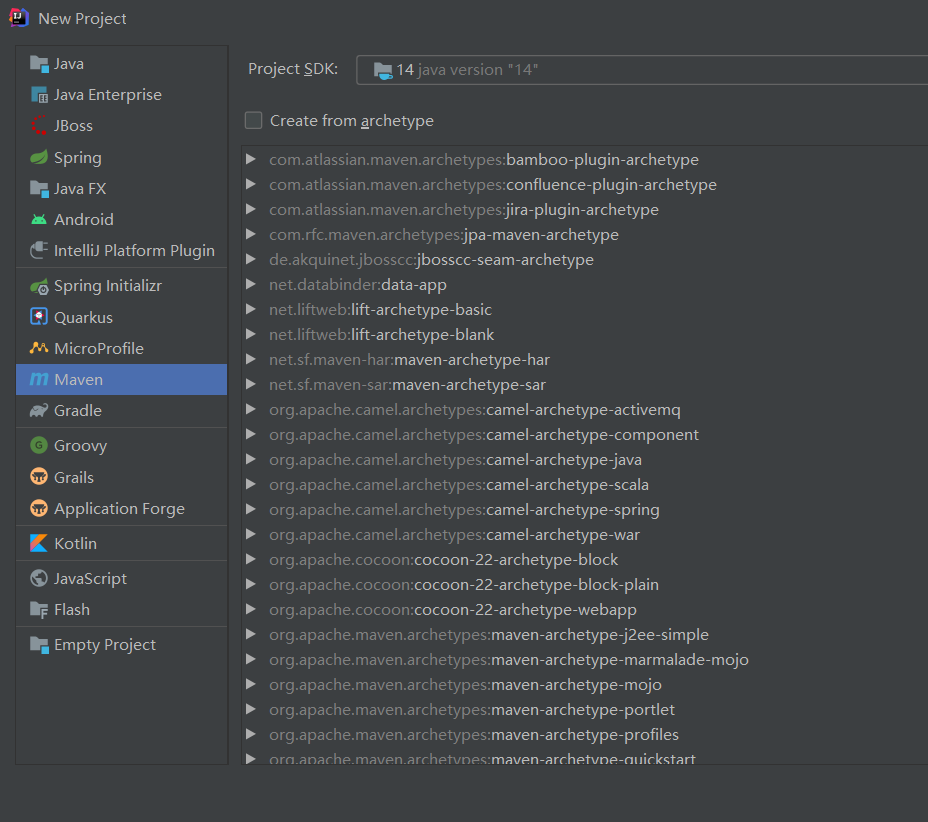
Task: Click the JBoss icon
Action: tap(39, 126)
